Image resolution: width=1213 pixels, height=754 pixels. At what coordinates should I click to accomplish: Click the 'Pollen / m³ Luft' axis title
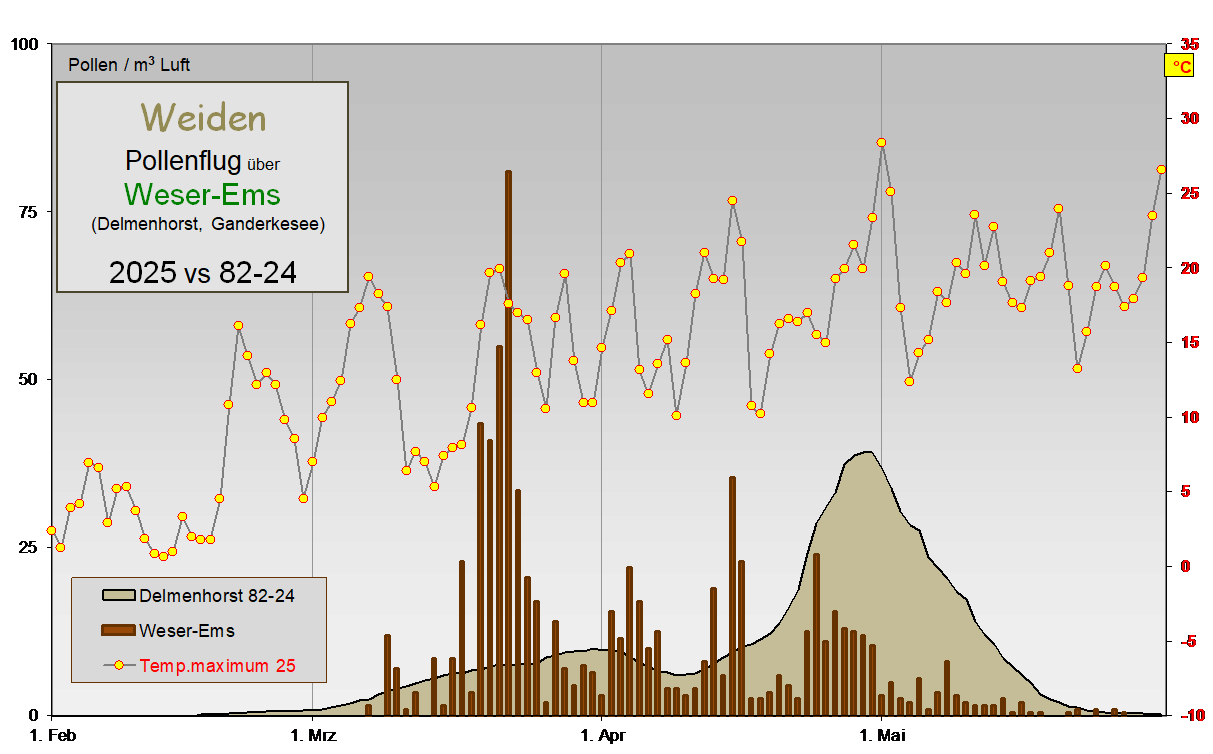coord(129,65)
